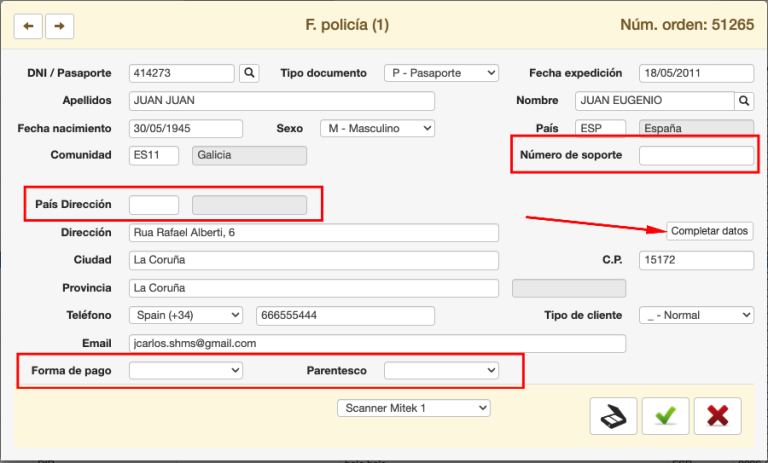Click the Email input field
The width and height of the screenshot is (768, 463).
[x=378, y=343]
